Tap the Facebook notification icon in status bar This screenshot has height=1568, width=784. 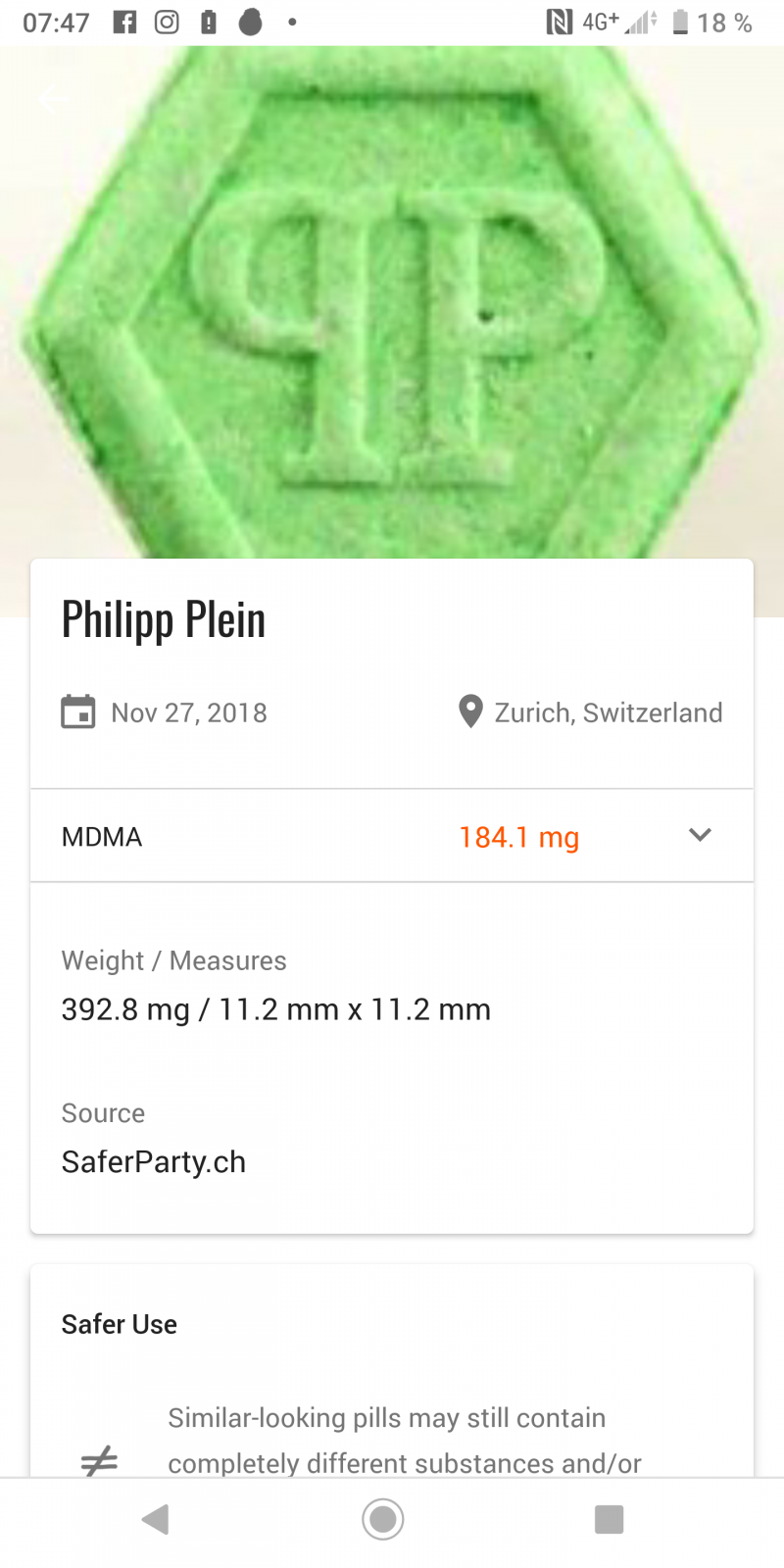(124, 23)
